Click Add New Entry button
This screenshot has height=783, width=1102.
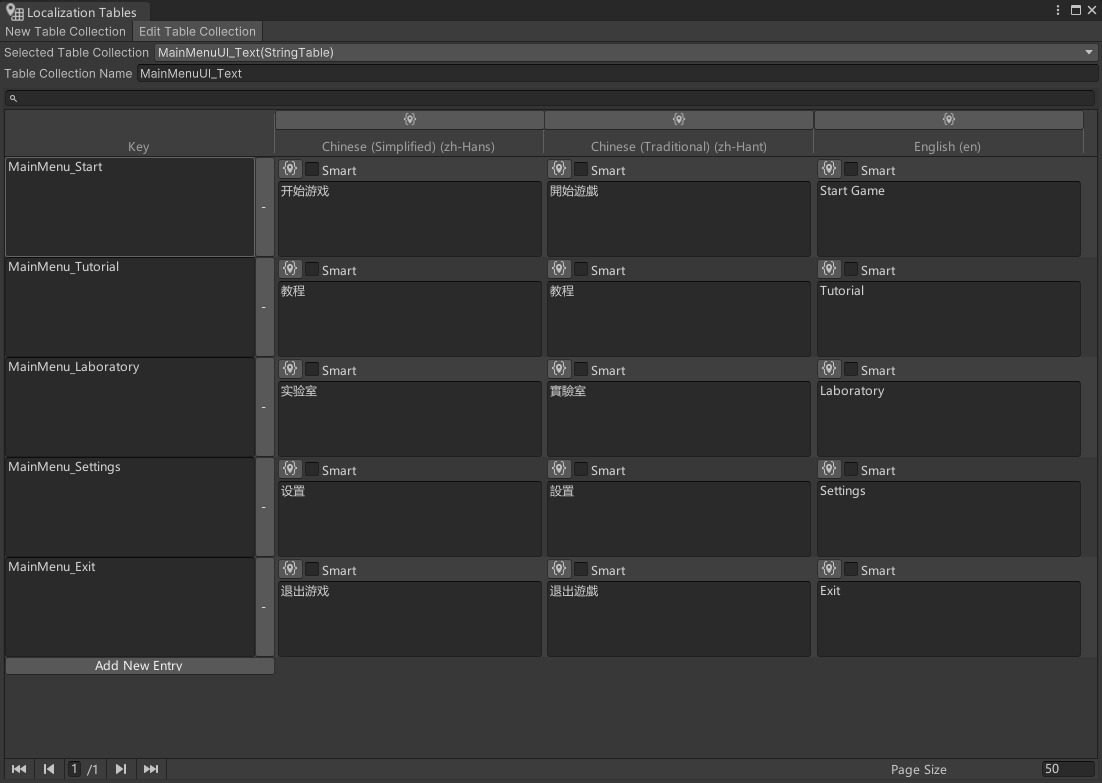click(x=139, y=666)
